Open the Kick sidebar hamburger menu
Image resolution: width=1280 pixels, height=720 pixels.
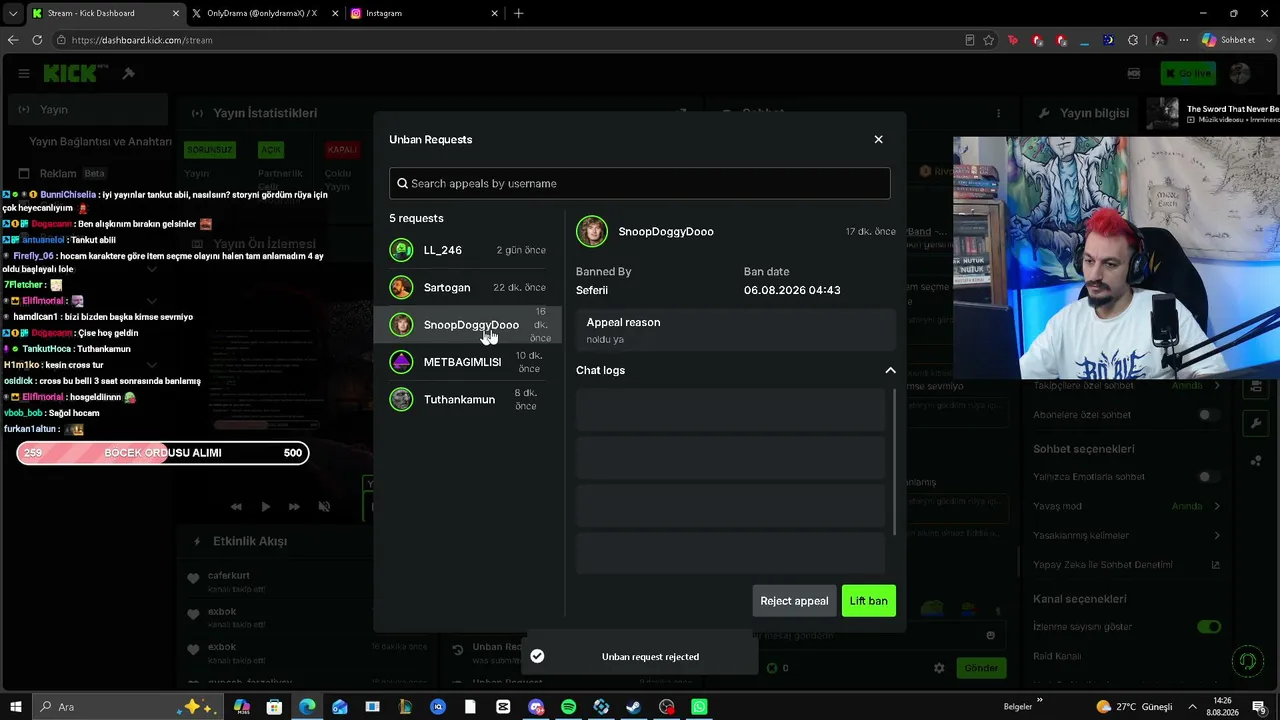(24, 73)
